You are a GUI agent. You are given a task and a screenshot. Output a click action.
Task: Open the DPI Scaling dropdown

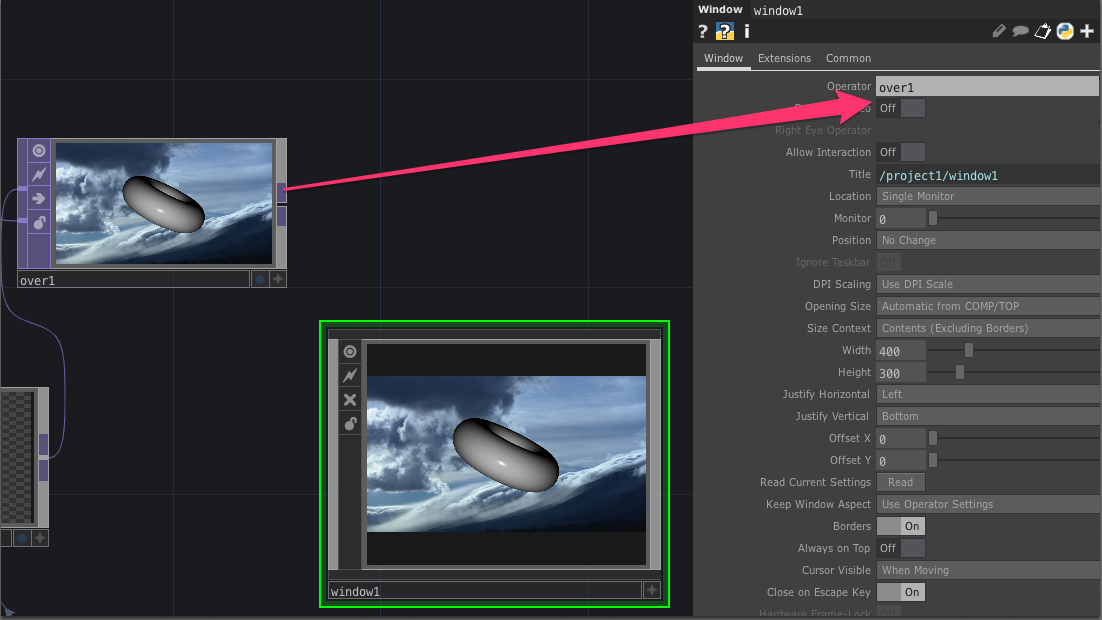point(987,284)
